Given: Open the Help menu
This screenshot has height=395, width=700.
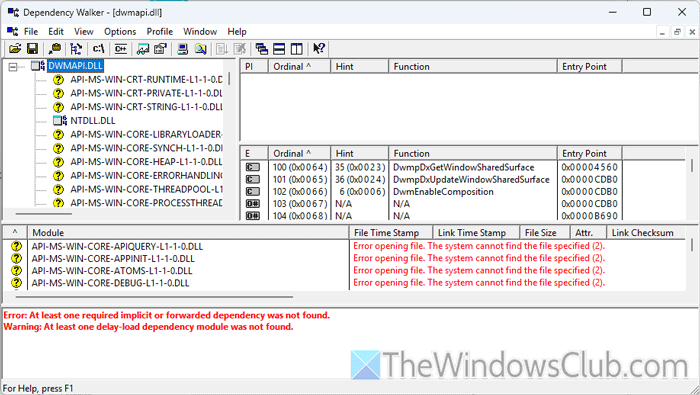Looking at the screenshot, I should [x=237, y=32].
